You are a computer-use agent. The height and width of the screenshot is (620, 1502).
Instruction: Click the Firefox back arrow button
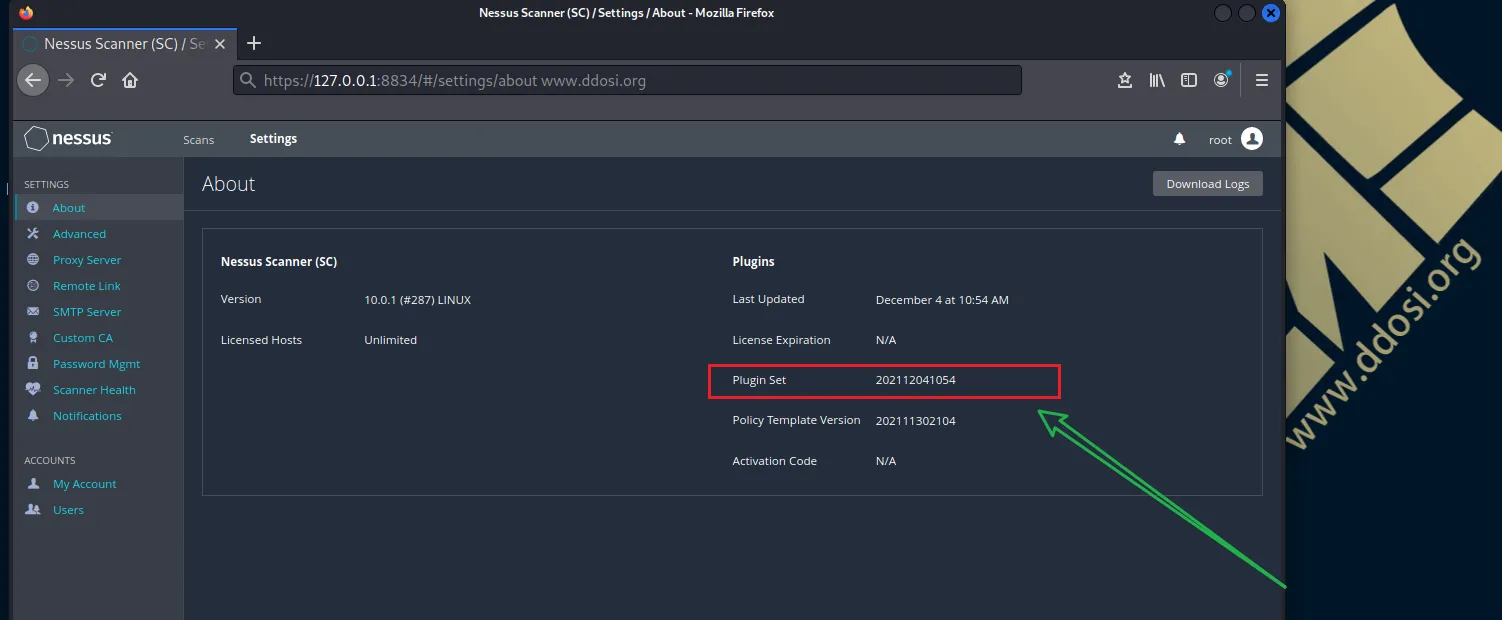coord(33,80)
